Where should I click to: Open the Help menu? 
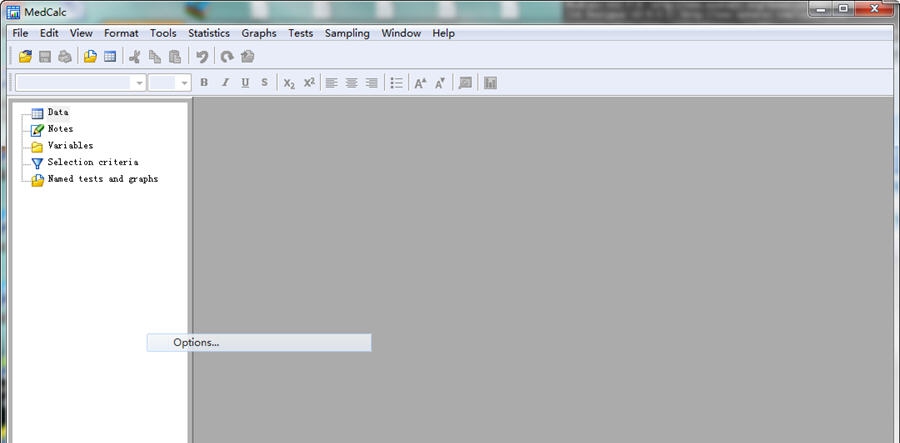(x=444, y=33)
